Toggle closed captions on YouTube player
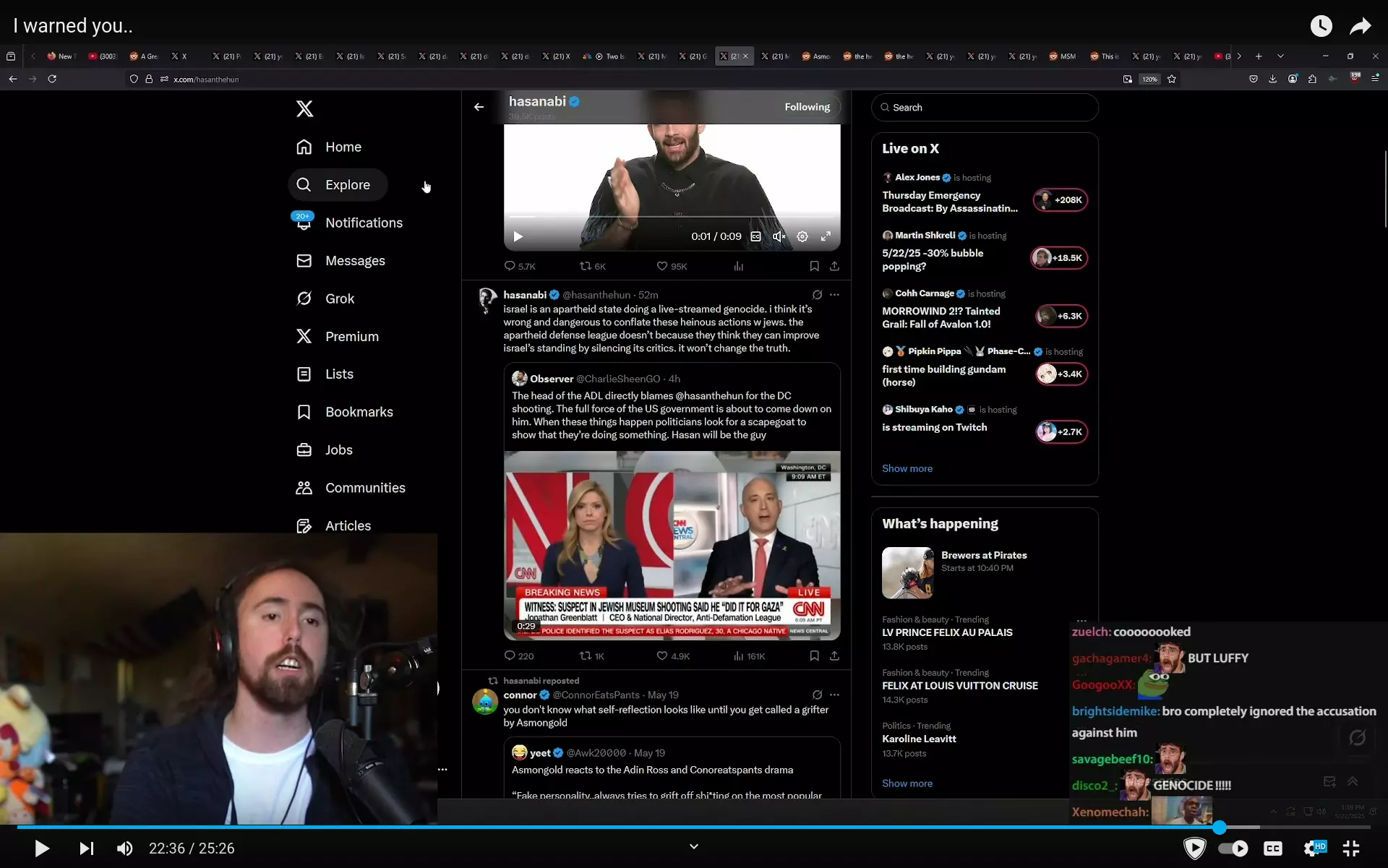 tap(1273, 848)
